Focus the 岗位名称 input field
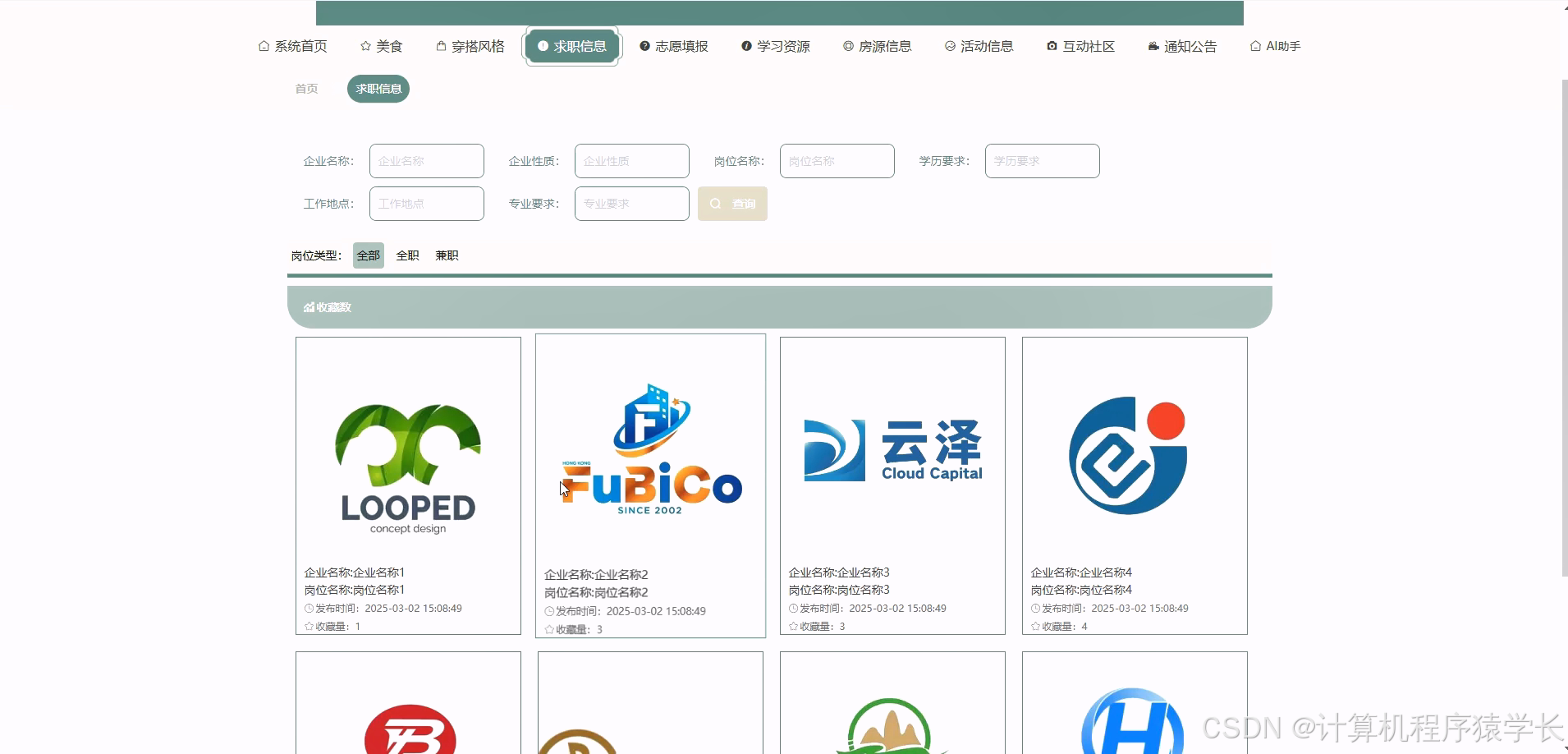The image size is (1568, 754). 837,161
